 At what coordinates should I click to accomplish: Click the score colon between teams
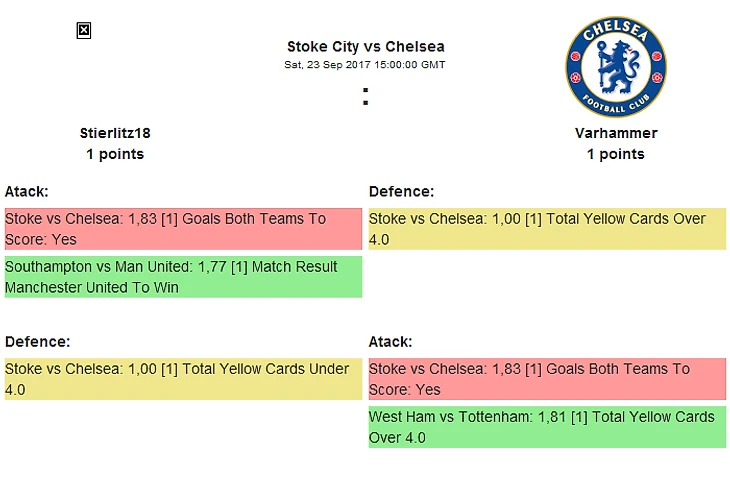366,97
